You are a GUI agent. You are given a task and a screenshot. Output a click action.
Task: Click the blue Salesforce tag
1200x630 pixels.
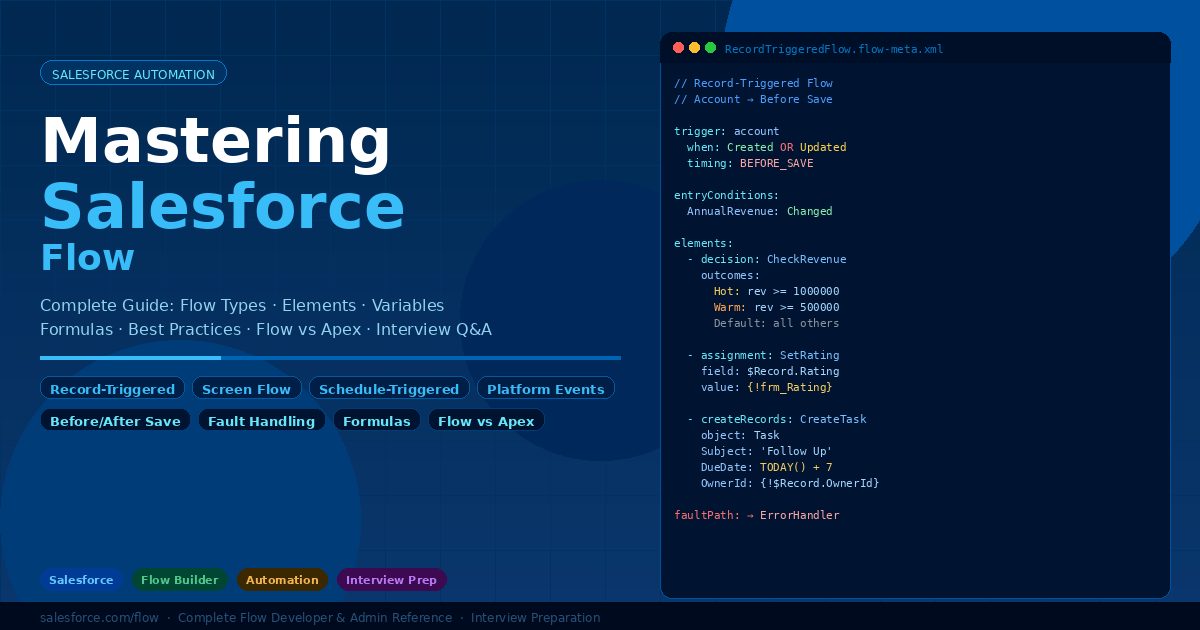point(81,580)
